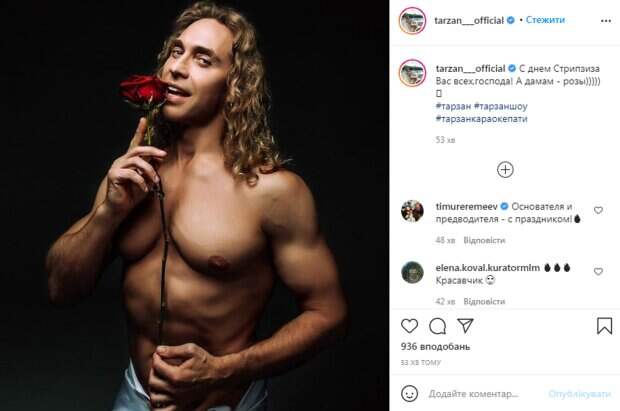Share the post with the paper plane icon
Image resolution: width=620 pixels, height=411 pixels.
pos(465,326)
